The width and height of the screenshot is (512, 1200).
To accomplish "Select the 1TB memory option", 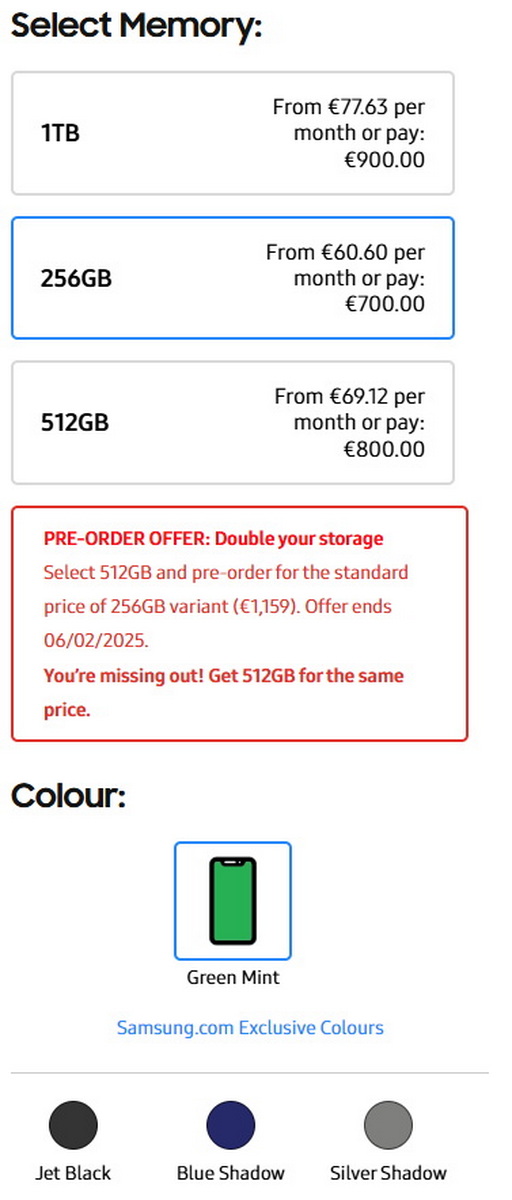I will click(233, 133).
